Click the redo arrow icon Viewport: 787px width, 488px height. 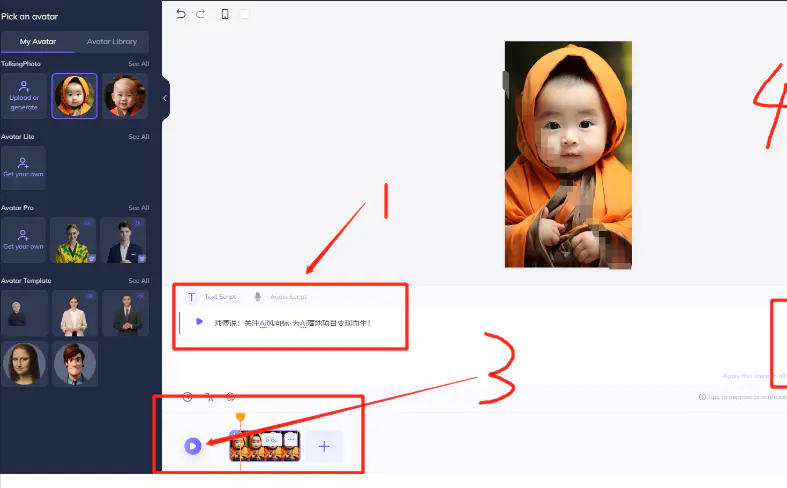pos(200,14)
